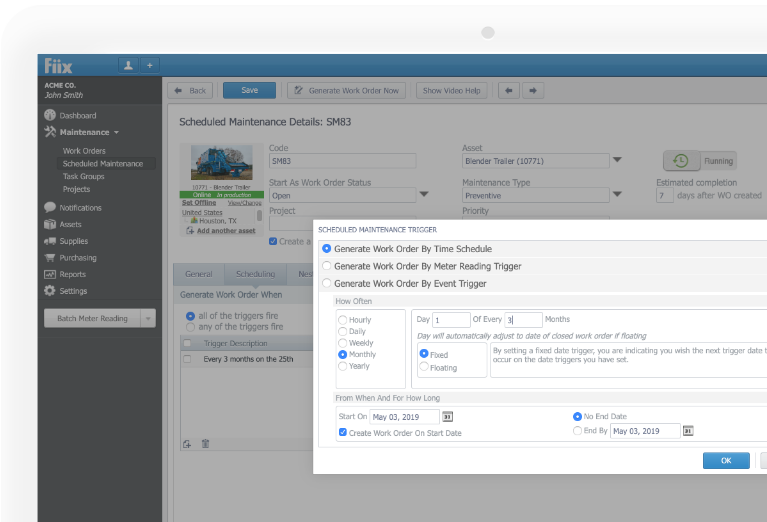Image resolution: width=767 pixels, height=522 pixels.
Task: Select Generate Work Order By Meter Reading Trigger
Action: tap(326, 266)
